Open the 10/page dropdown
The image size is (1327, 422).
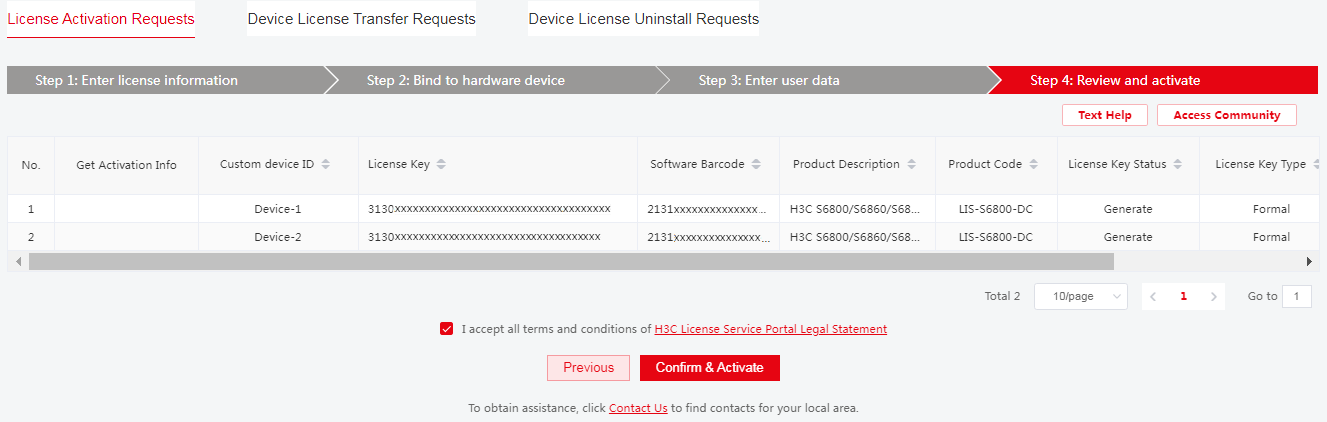coord(1080,297)
